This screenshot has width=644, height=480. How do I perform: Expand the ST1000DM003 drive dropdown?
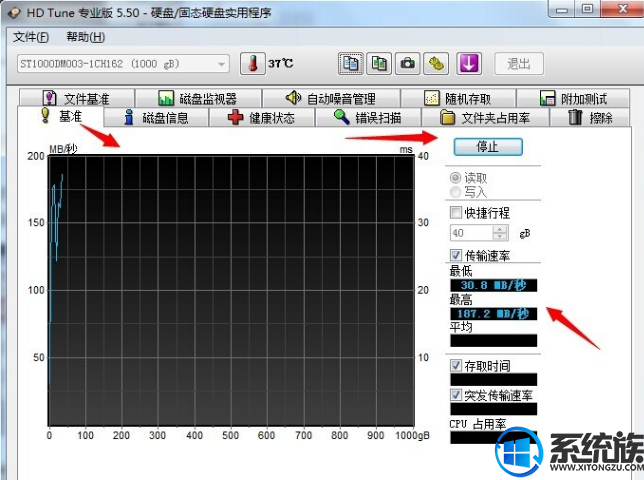(221, 64)
